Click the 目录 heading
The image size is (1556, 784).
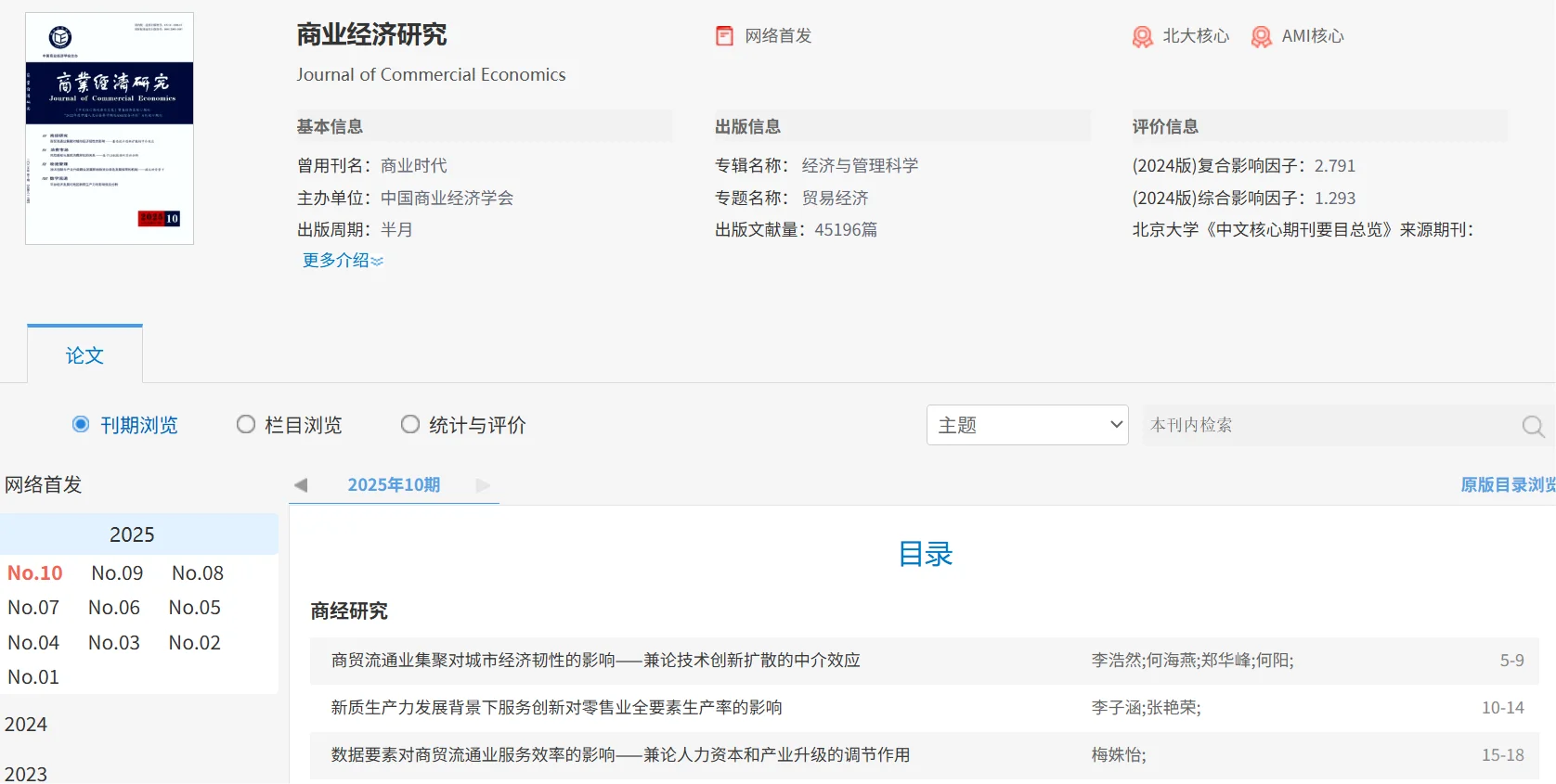[x=926, y=554]
